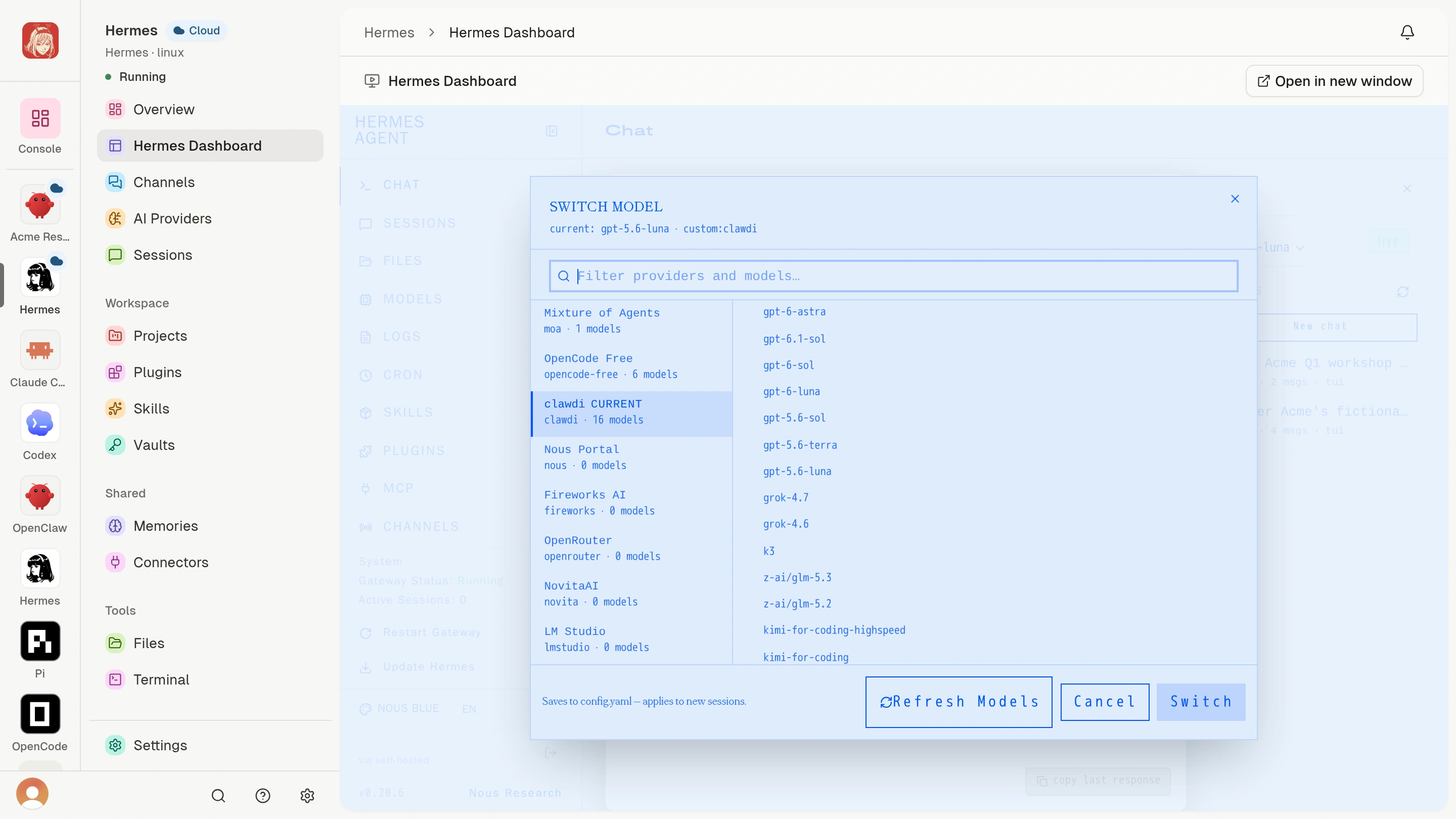This screenshot has width=1456, height=819.
Task: Select the OpenRouter provider
Action: [632, 548]
